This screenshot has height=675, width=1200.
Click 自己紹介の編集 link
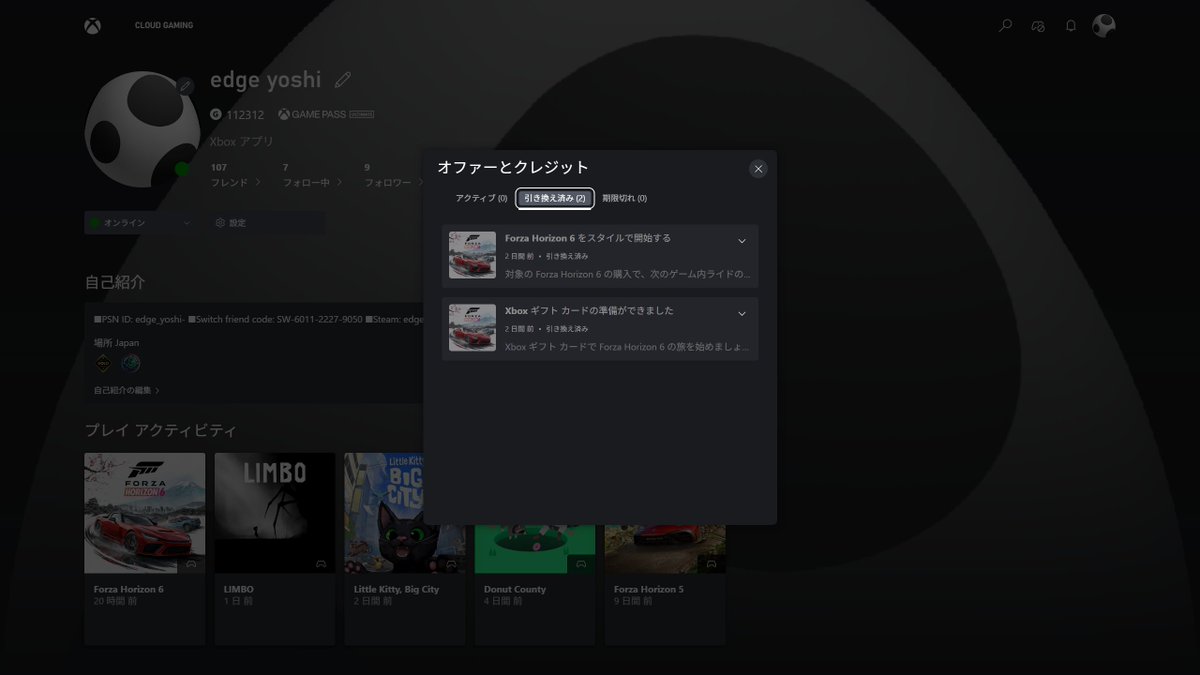(x=126, y=390)
